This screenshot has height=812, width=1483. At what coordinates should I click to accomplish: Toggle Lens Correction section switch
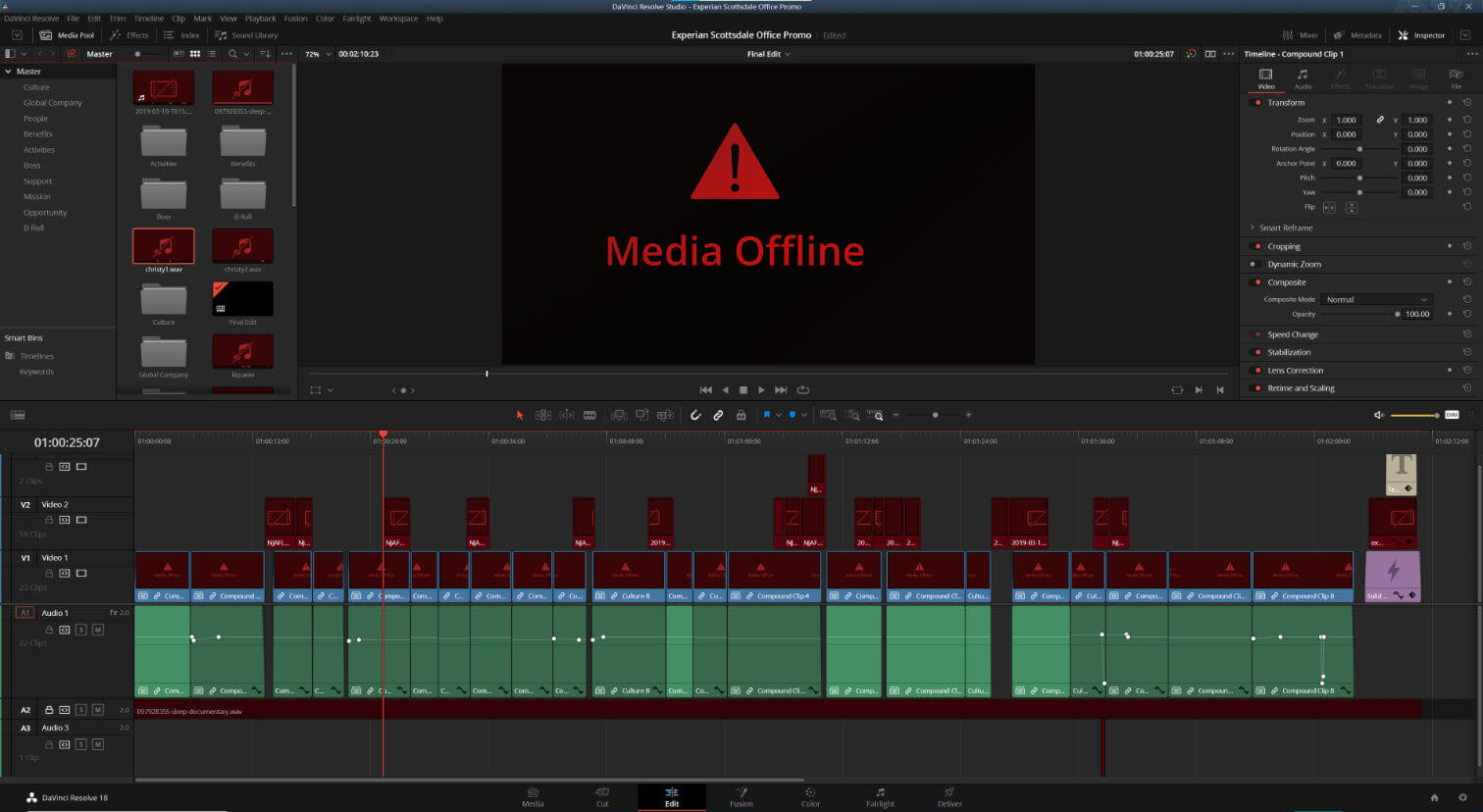pos(1257,371)
